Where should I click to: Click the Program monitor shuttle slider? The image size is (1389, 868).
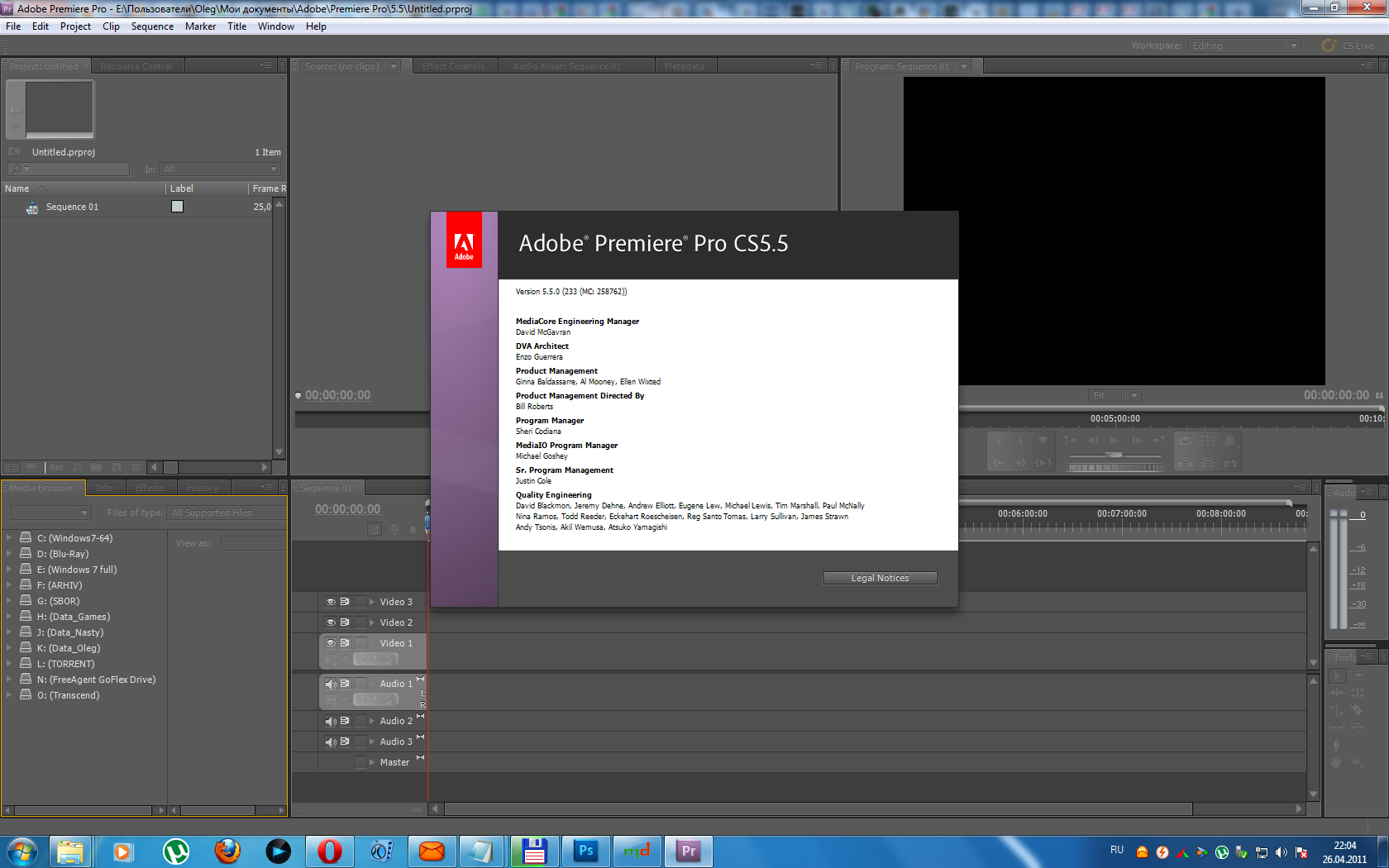[x=1115, y=455]
